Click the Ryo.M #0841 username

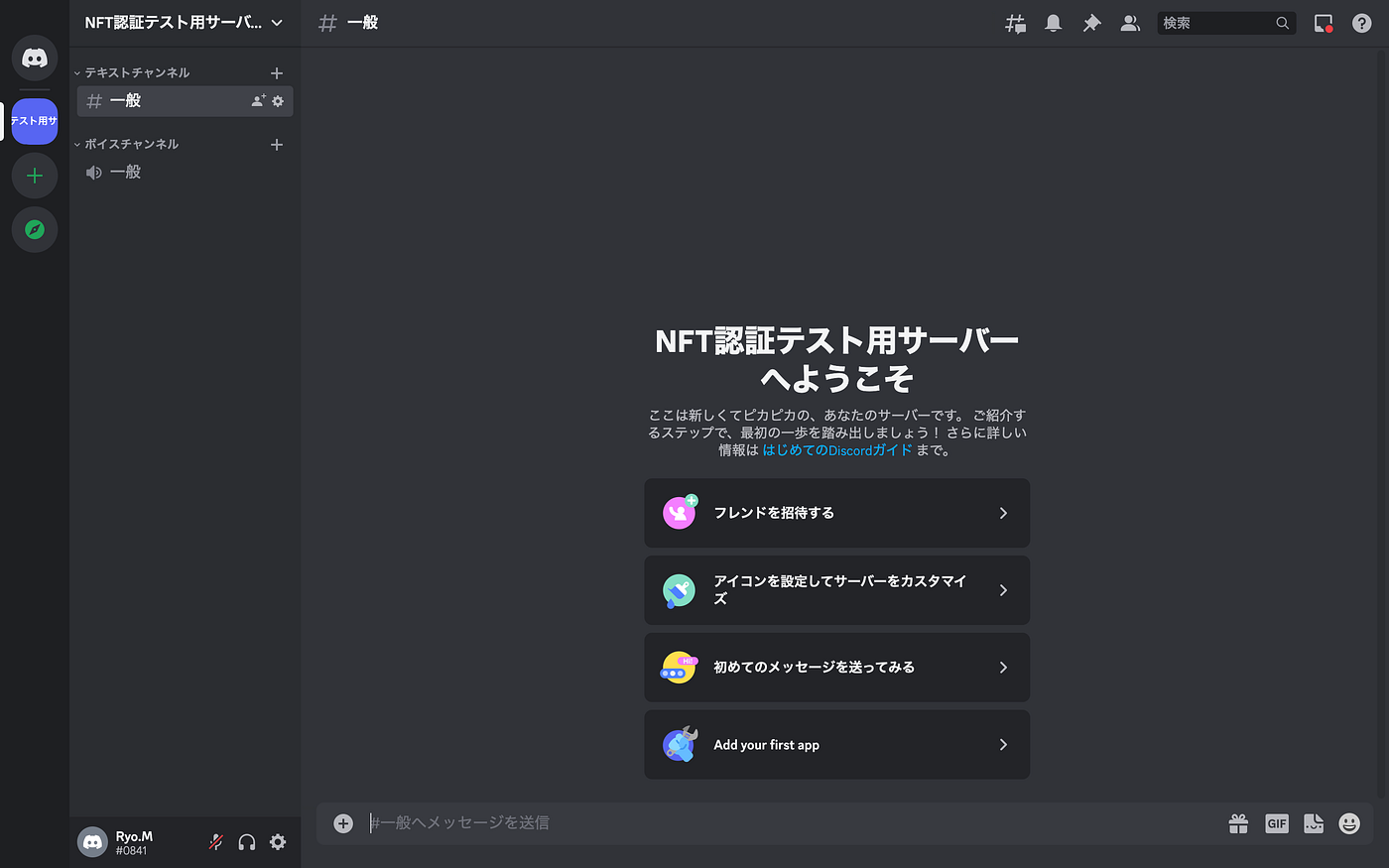134,843
